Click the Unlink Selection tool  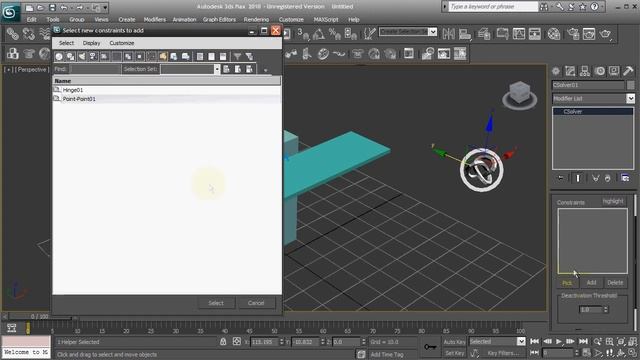(29, 33)
